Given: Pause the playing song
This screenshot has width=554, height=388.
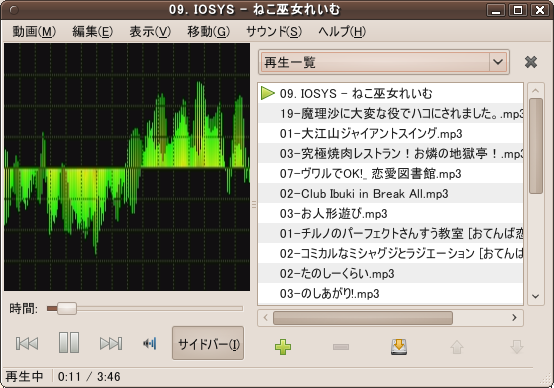Looking at the screenshot, I should click(x=69, y=342).
